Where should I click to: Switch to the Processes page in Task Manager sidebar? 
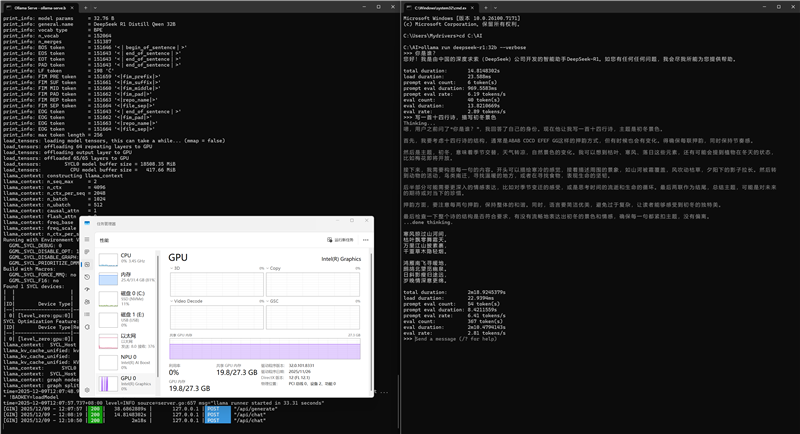pos(88,251)
